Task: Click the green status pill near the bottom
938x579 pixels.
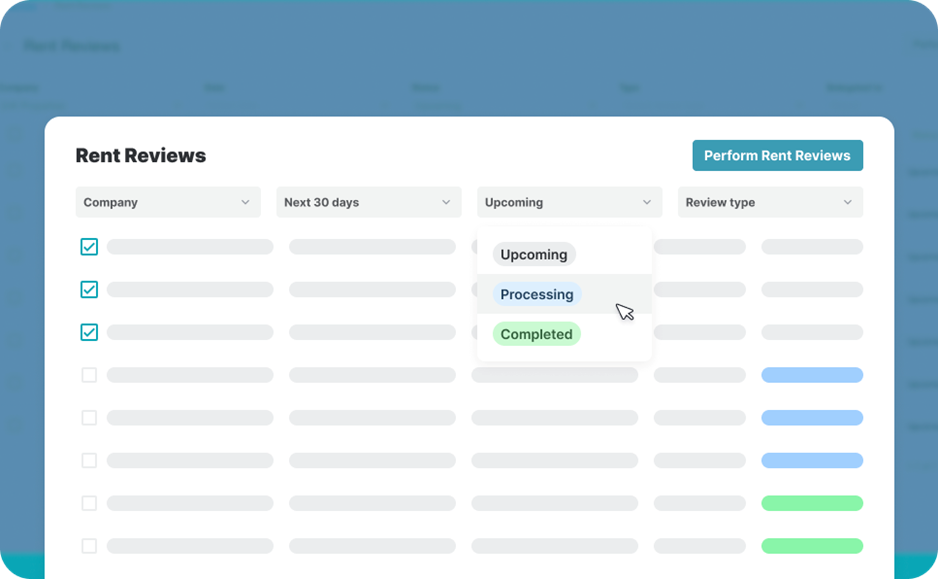Action: pos(812,502)
